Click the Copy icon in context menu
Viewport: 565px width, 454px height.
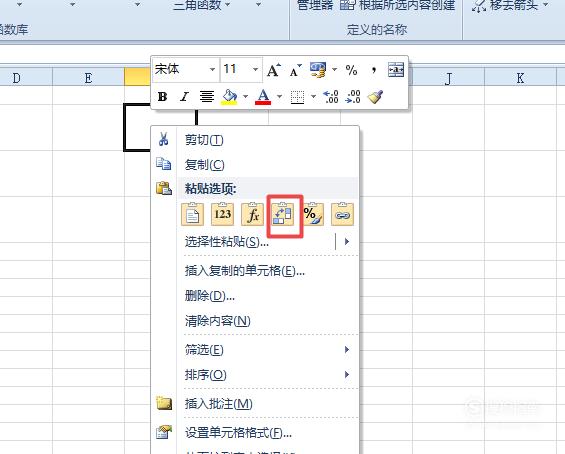(x=163, y=164)
